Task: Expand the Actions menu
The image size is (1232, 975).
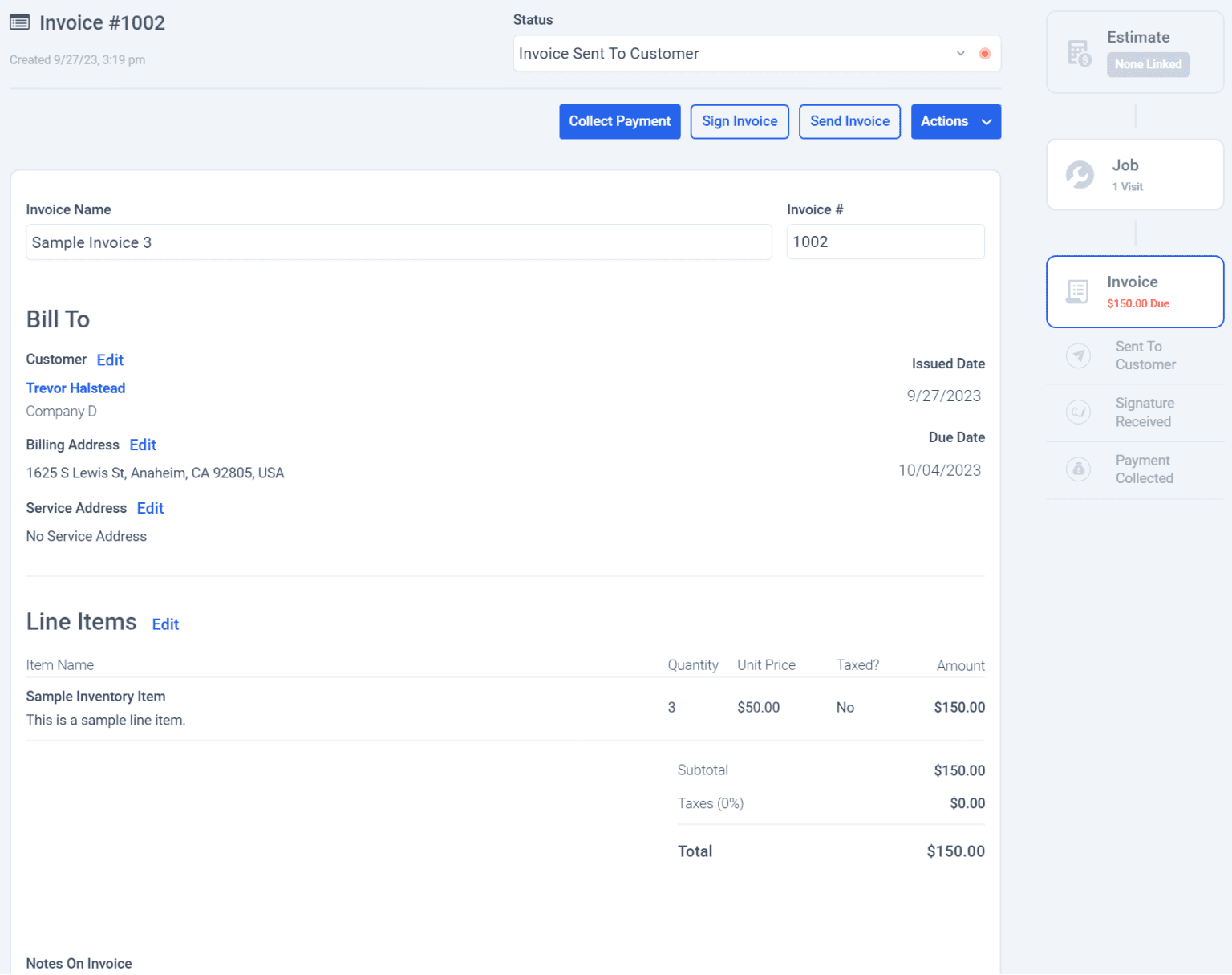Action: (x=955, y=121)
